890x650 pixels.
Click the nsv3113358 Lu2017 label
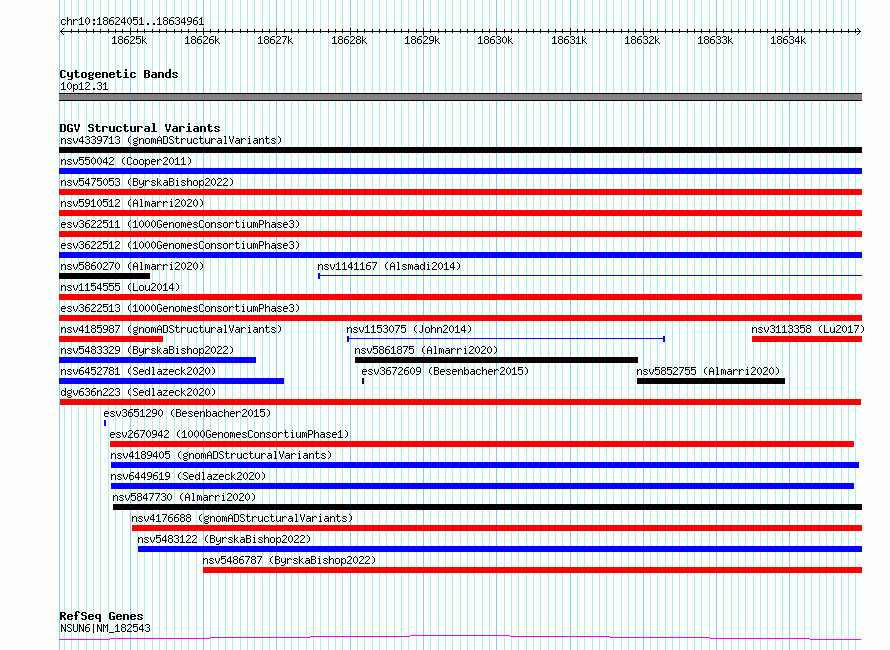click(x=808, y=329)
